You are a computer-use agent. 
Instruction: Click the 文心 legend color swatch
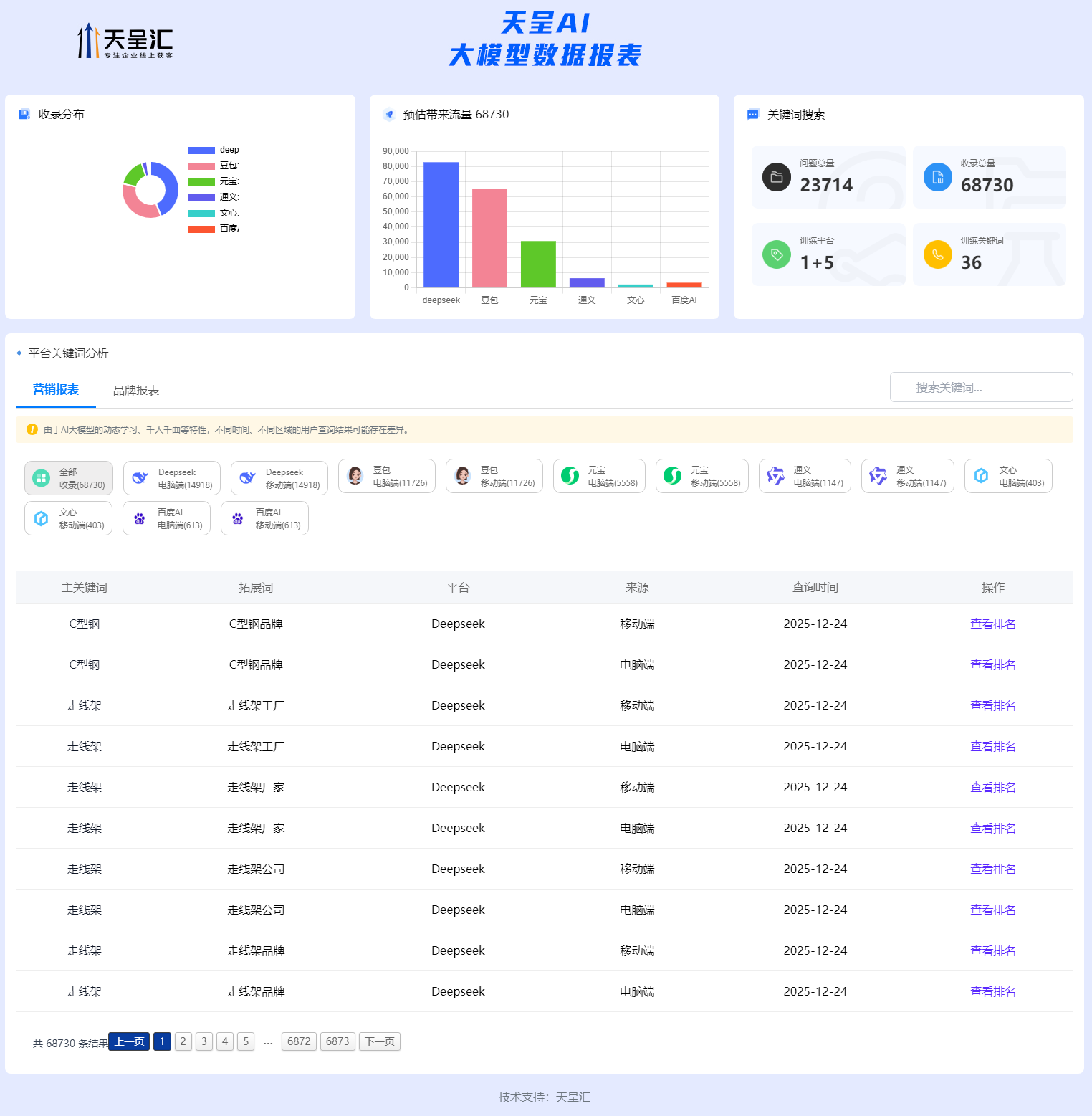click(x=201, y=213)
